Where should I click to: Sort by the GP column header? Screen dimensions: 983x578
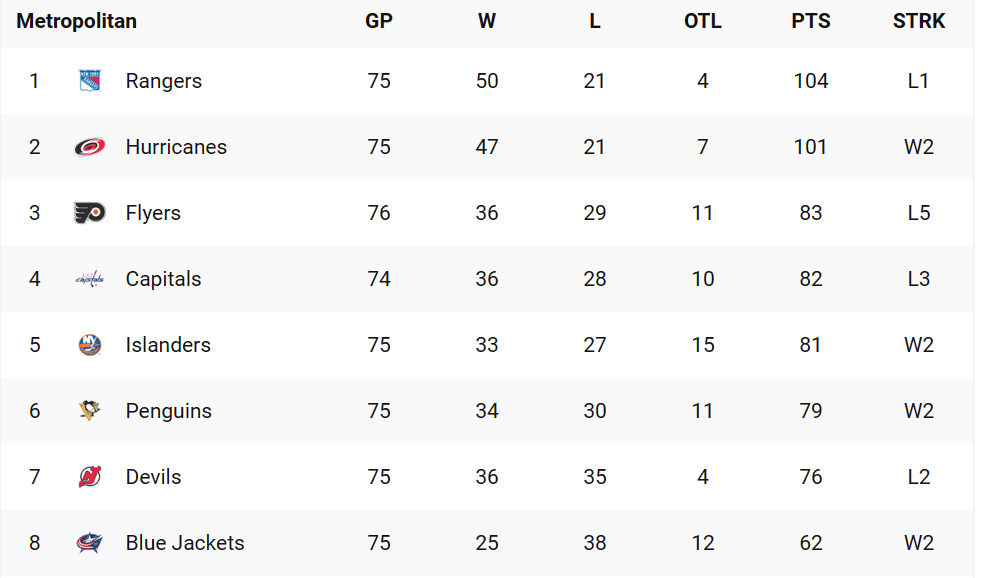click(x=379, y=21)
